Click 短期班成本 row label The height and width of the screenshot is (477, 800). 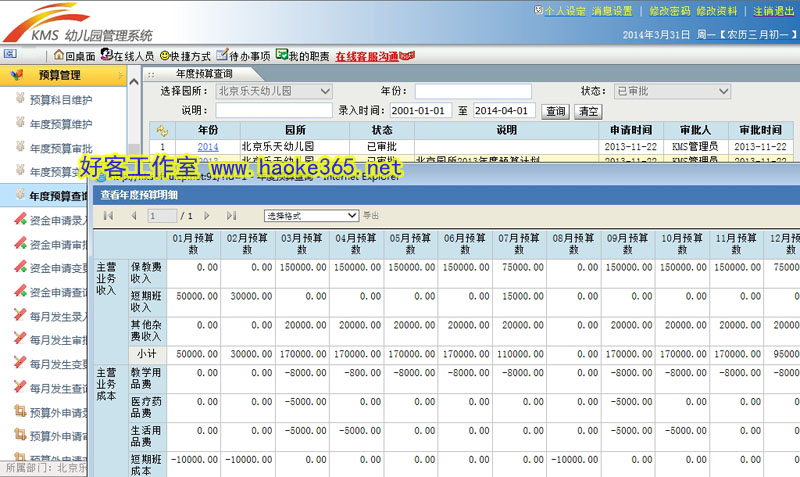pyautogui.click(x=146, y=465)
